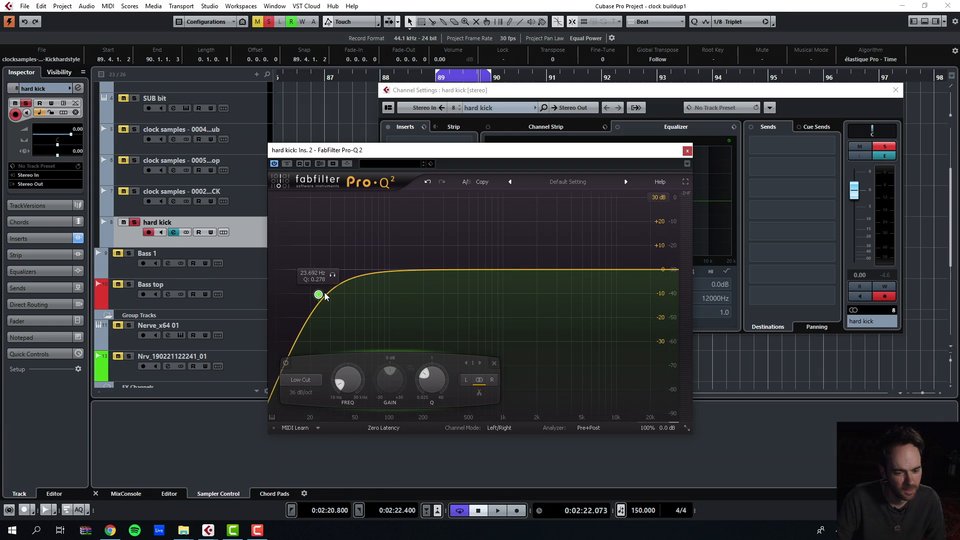Toggle global Mute (M) state button
960x540 pixels.
[257, 21]
